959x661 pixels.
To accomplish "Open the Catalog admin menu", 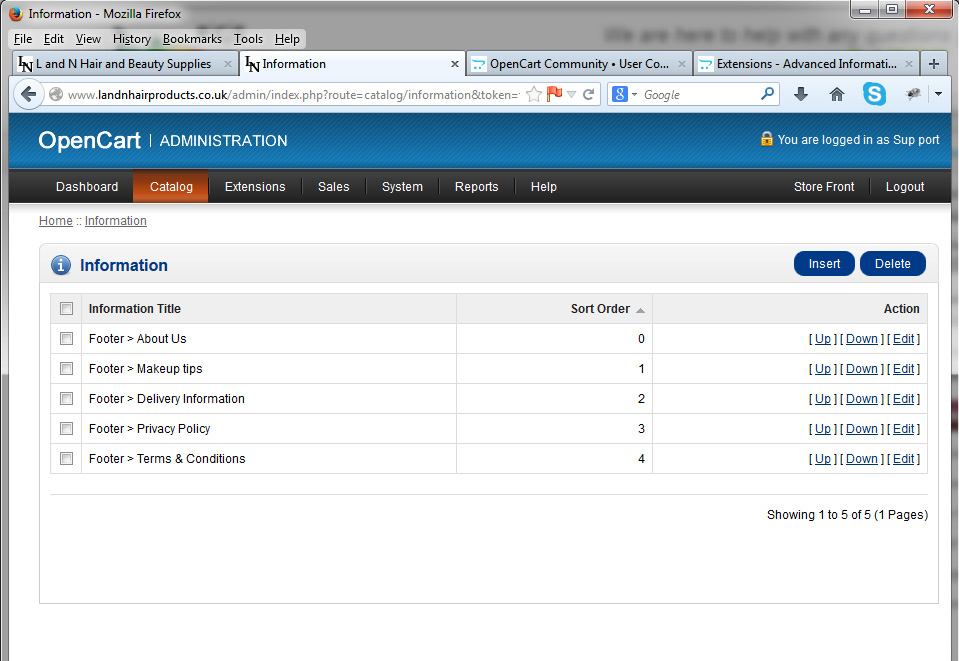I will tap(171, 186).
